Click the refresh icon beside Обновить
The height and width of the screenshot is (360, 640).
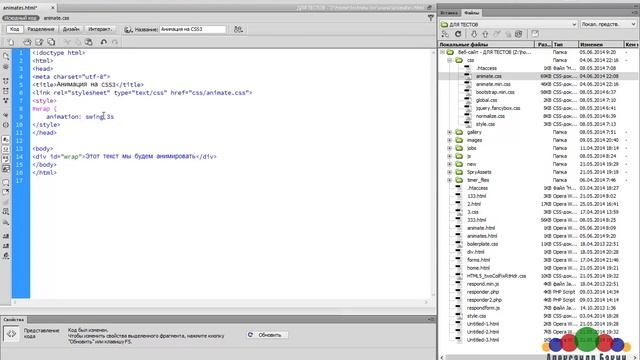pos(250,335)
